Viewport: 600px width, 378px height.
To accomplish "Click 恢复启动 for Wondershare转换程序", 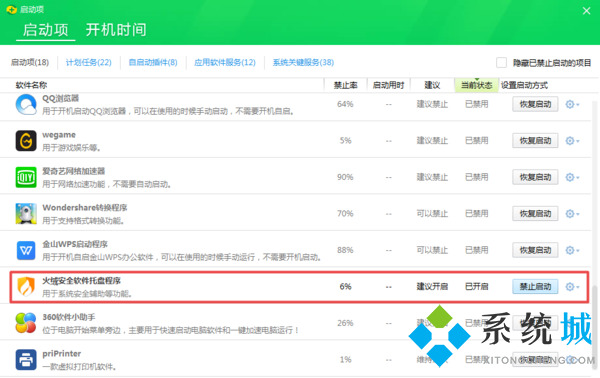I will (535, 213).
